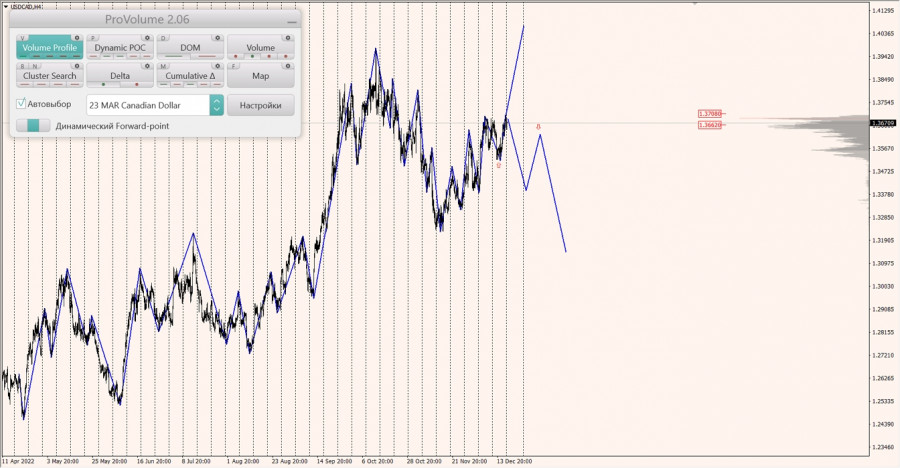The height and width of the screenshot is (468, 900).
Task: Open Delta gear settings
Action: (x=147, y=66)
